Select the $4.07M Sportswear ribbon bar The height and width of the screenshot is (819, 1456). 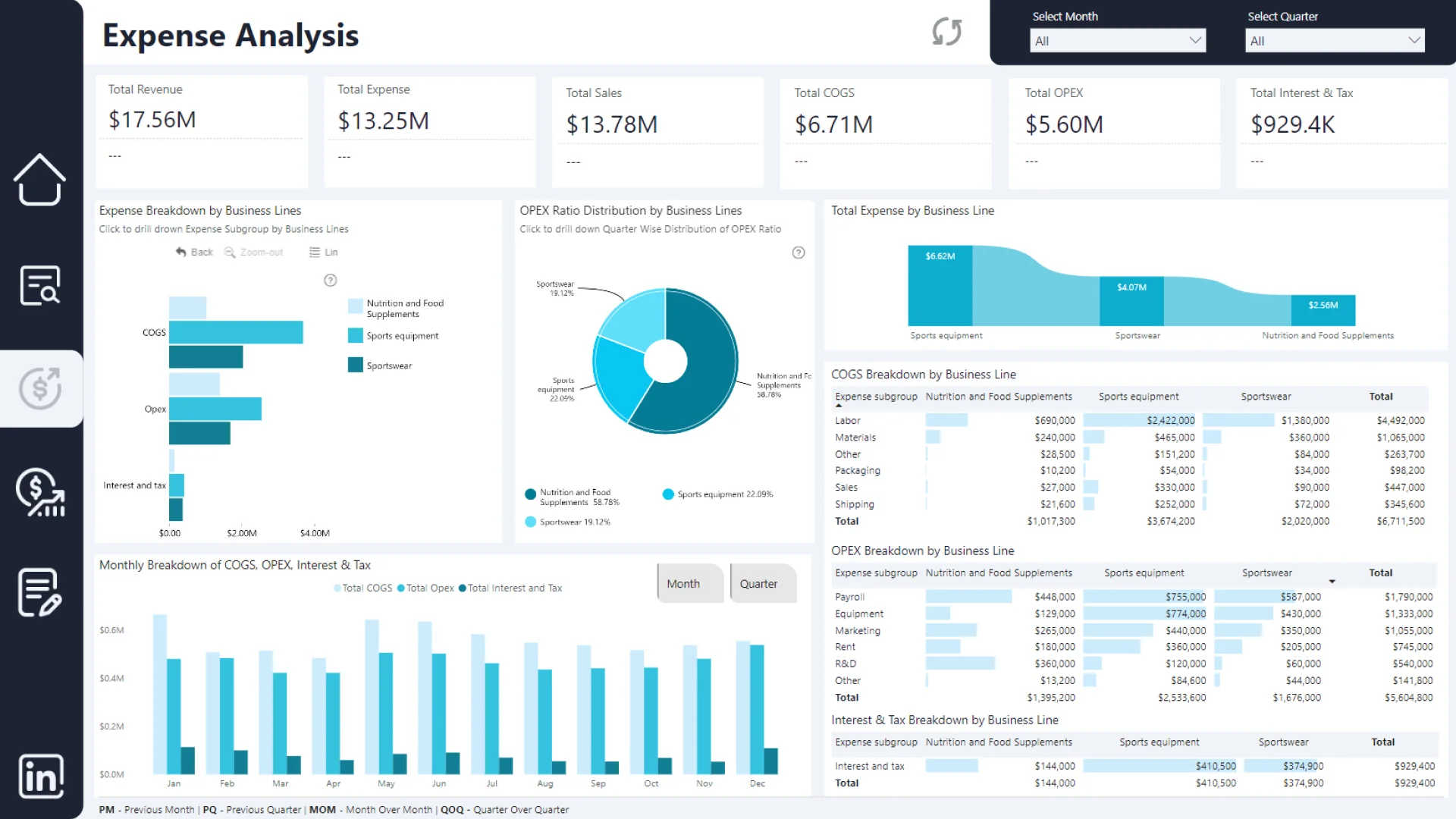[1131, 301]
